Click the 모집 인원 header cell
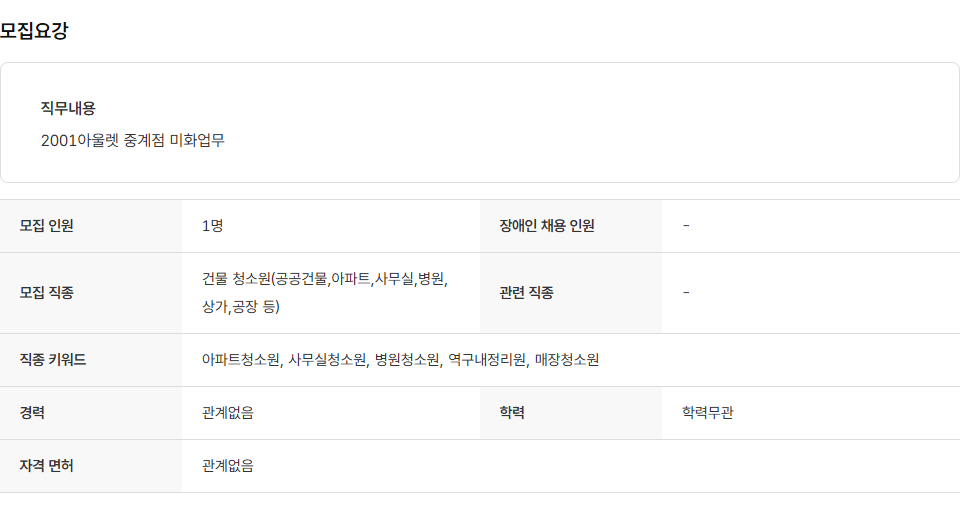The width and height of the screenshot is (974, 528). point(47,226)
